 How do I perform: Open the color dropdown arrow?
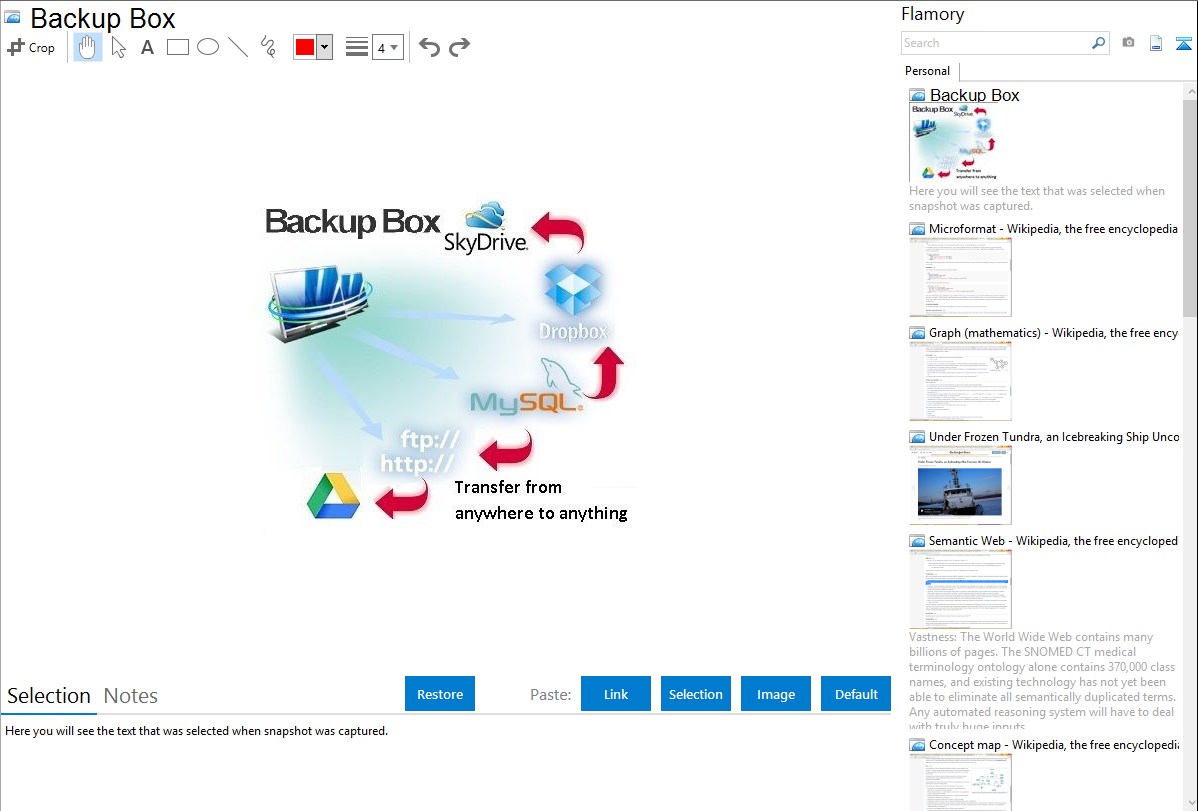point(325,47)
